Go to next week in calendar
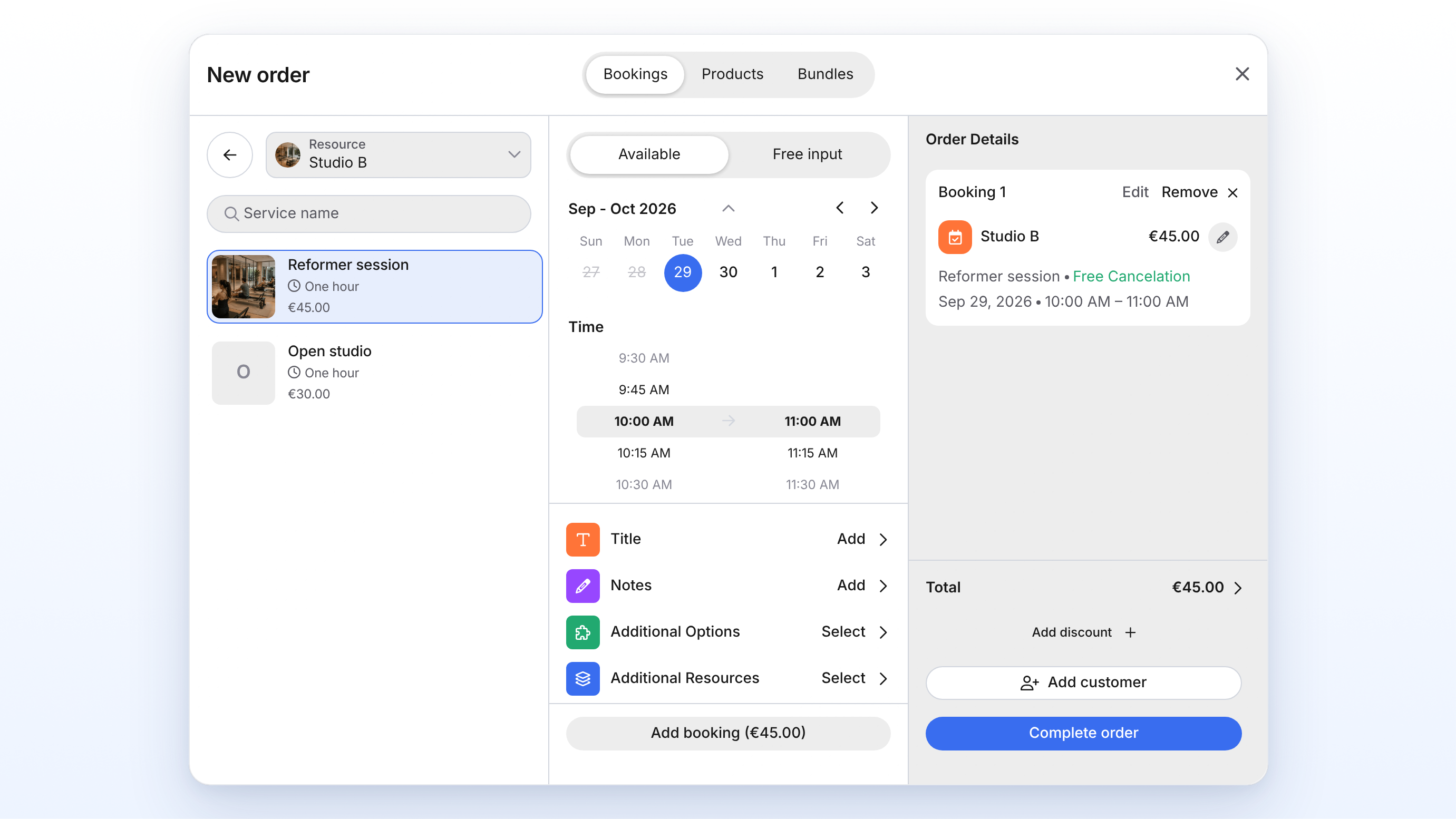1456x819 pixels. click(874, 208)
